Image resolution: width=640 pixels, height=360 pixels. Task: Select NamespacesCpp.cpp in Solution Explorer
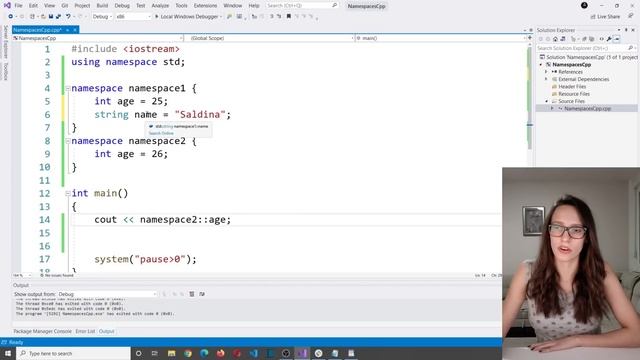click(587, 109)
